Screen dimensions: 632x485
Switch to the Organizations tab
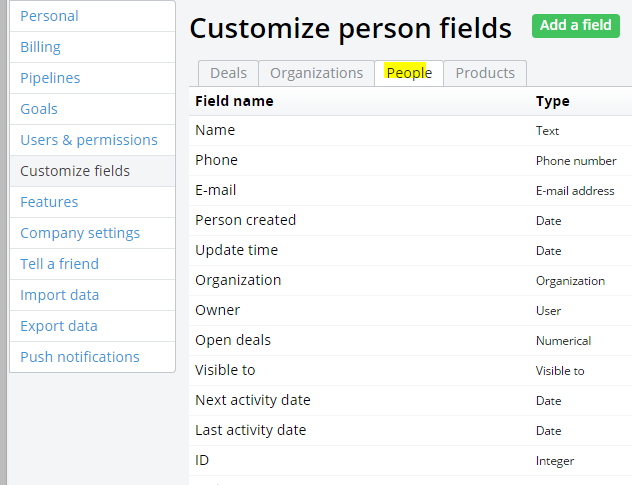316,73
